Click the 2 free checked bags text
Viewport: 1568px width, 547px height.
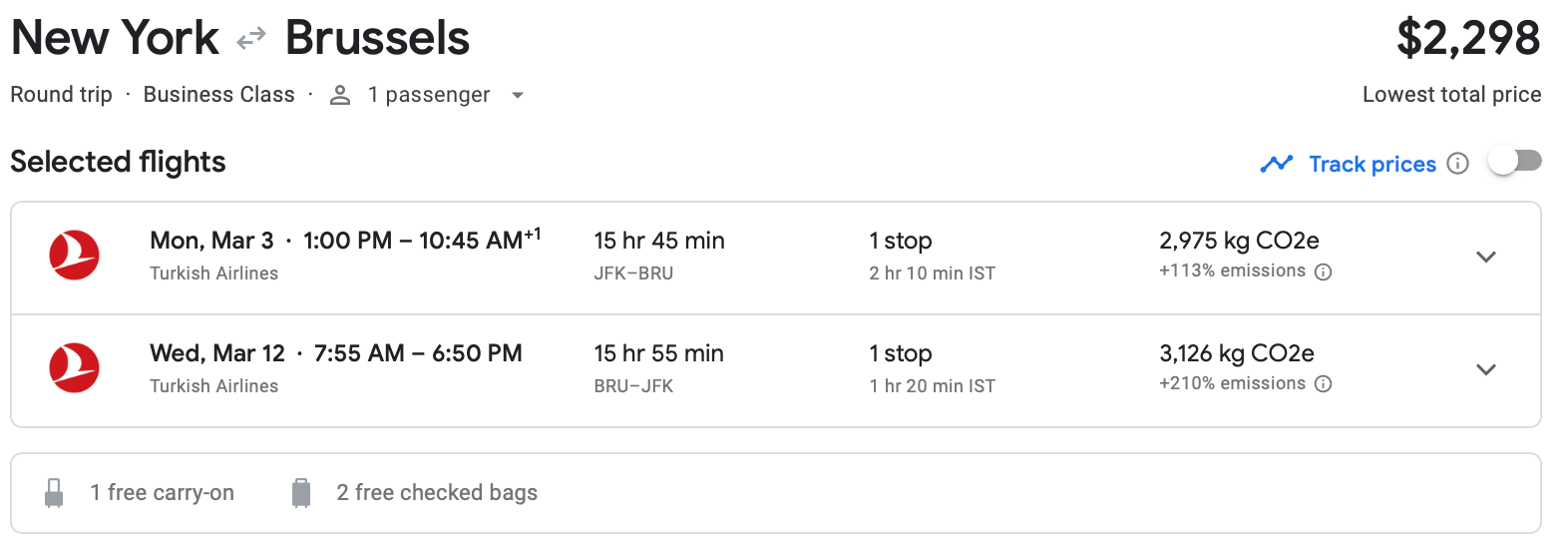(x=437, y=493)
